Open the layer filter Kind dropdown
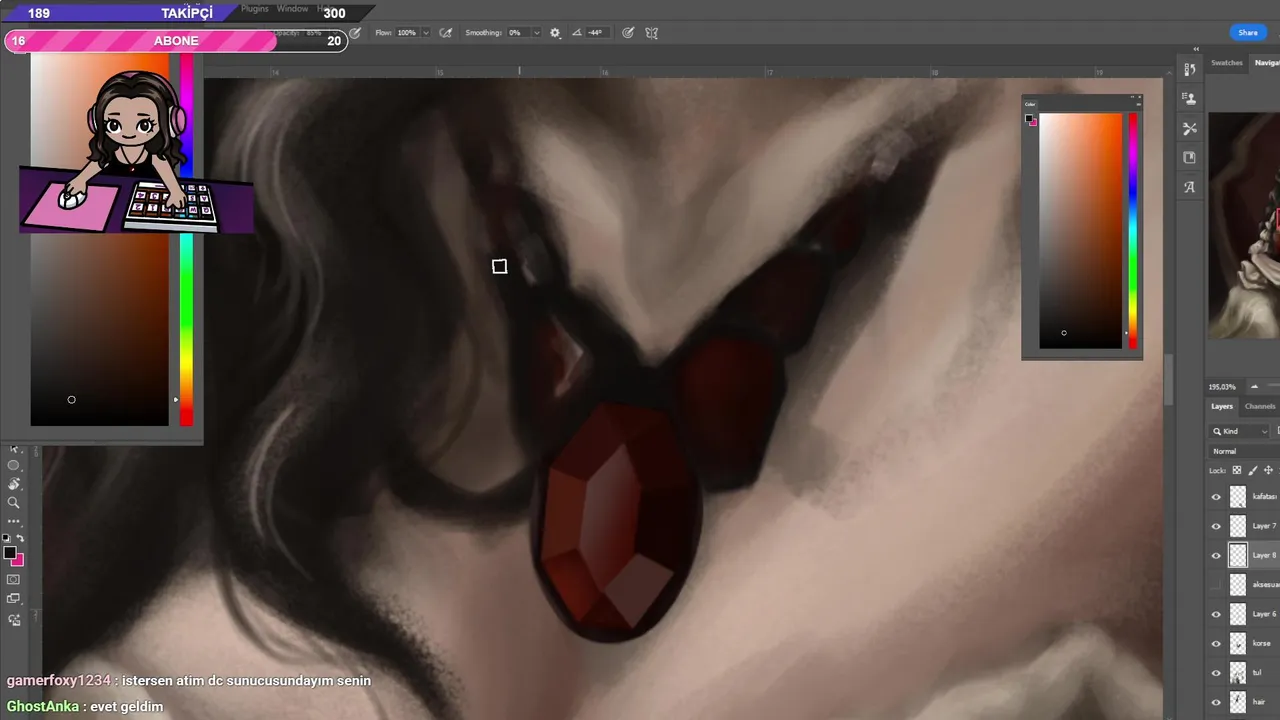Viewport: 1280px width, 720px height. [x=1240, y=431]
